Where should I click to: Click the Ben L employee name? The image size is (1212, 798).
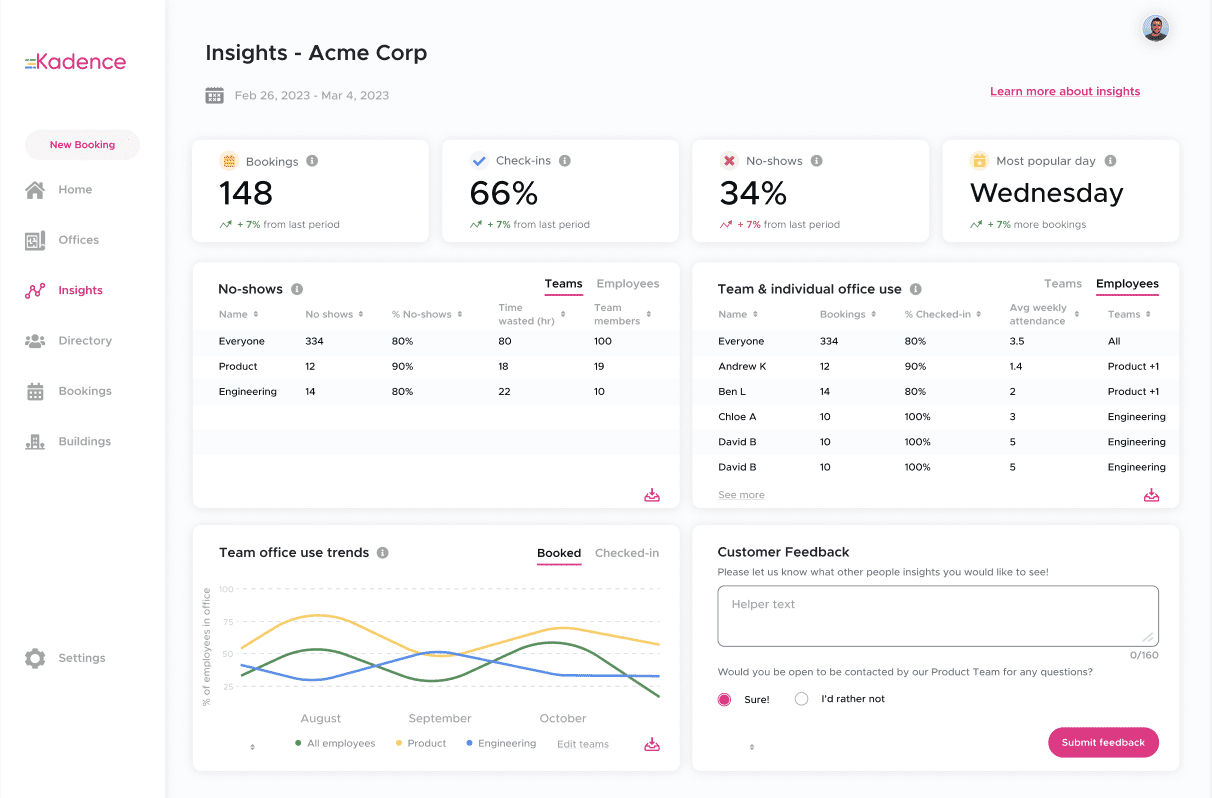tap(733, 392)
